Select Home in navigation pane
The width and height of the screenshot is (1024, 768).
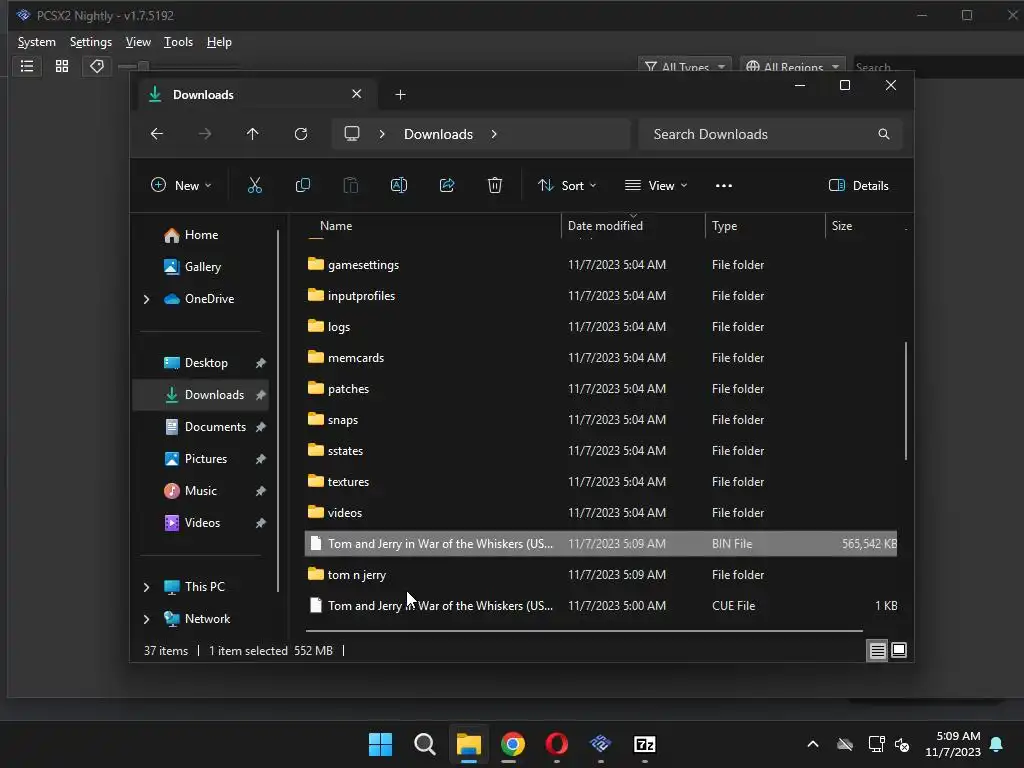(200, 235)
